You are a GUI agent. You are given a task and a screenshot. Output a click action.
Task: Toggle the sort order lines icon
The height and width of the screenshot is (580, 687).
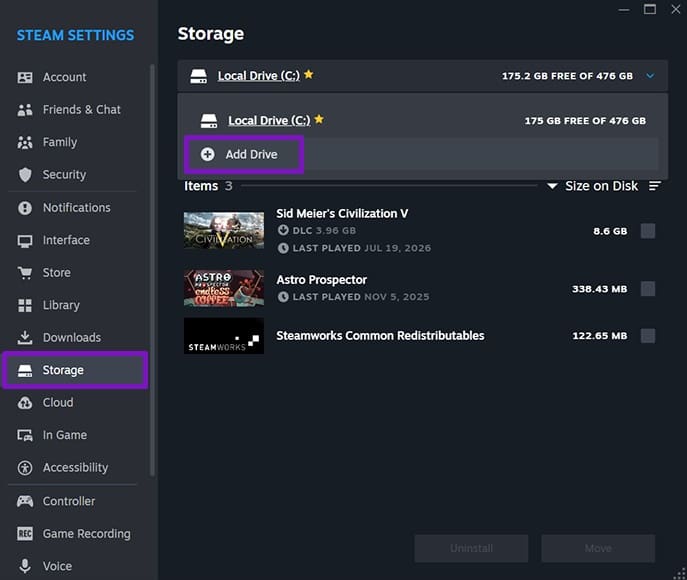[x=655, y=186]
